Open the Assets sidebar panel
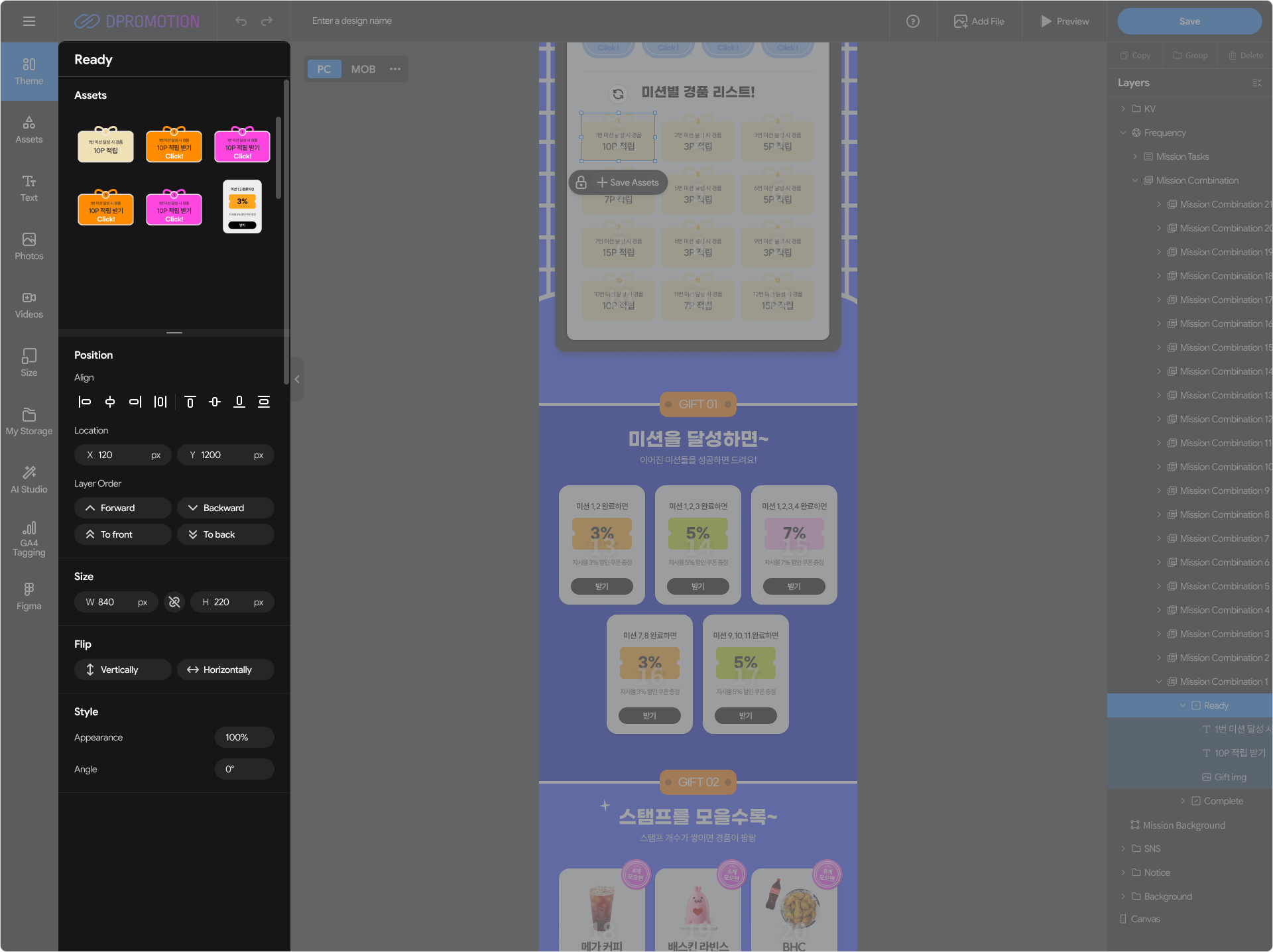The image size is (1273, 952). point(29,130)
